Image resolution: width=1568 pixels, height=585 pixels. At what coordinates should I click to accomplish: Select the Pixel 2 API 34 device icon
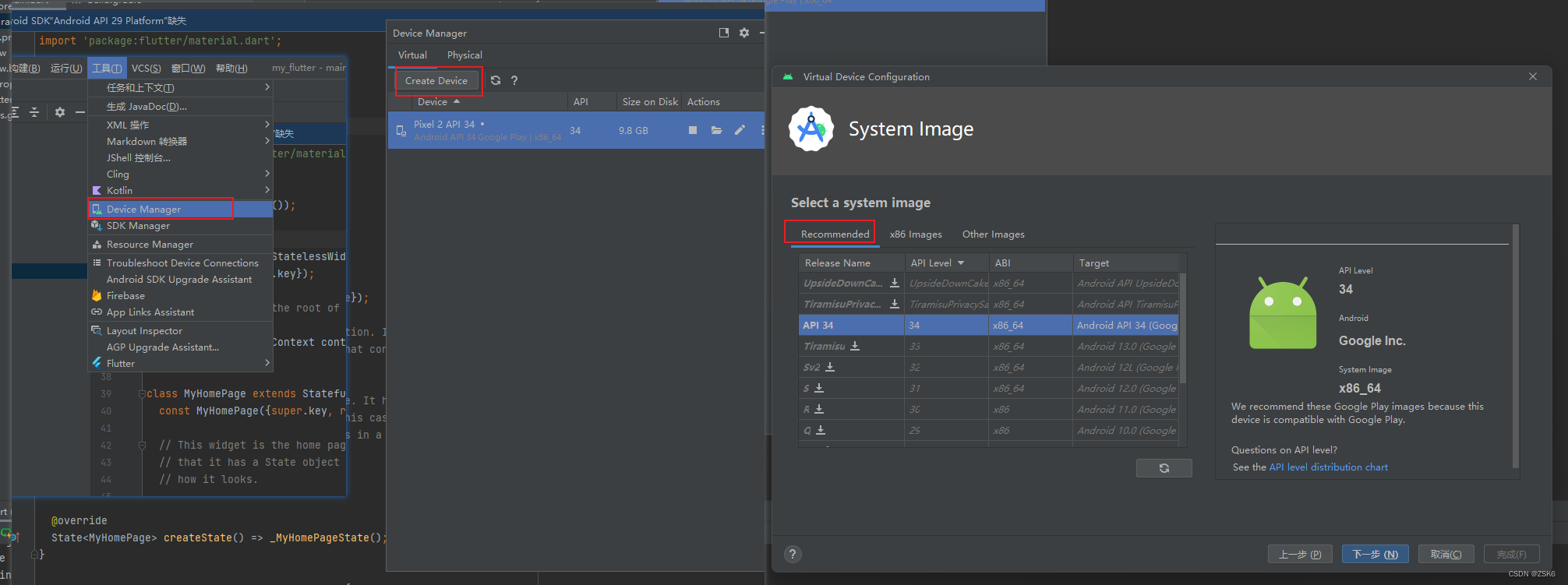tap(401, 131)
